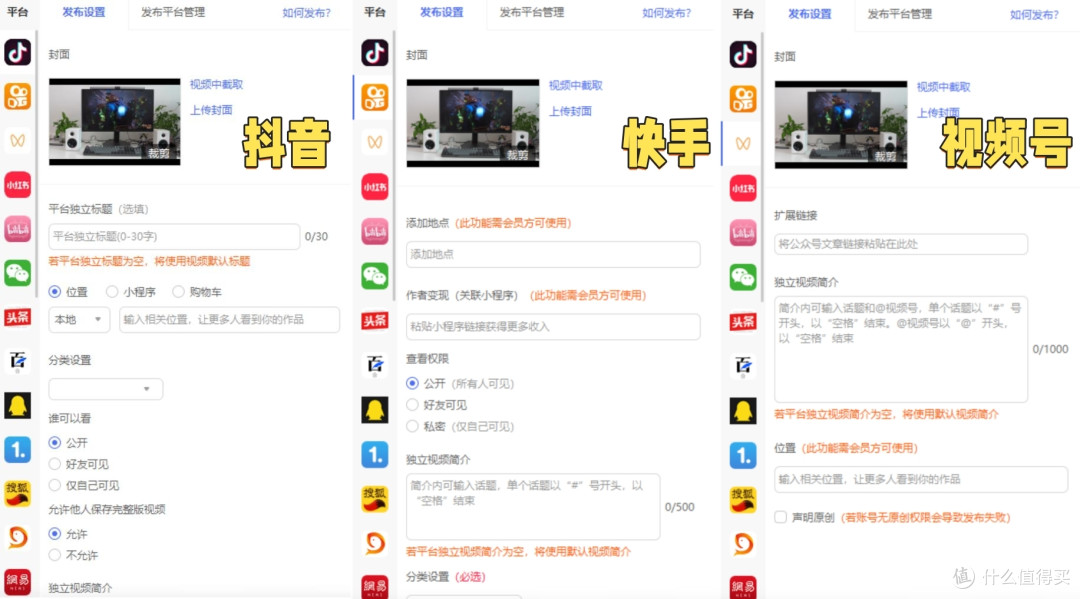
Task: Switch to 发布设置 tab in left panel
Action: 83,12
